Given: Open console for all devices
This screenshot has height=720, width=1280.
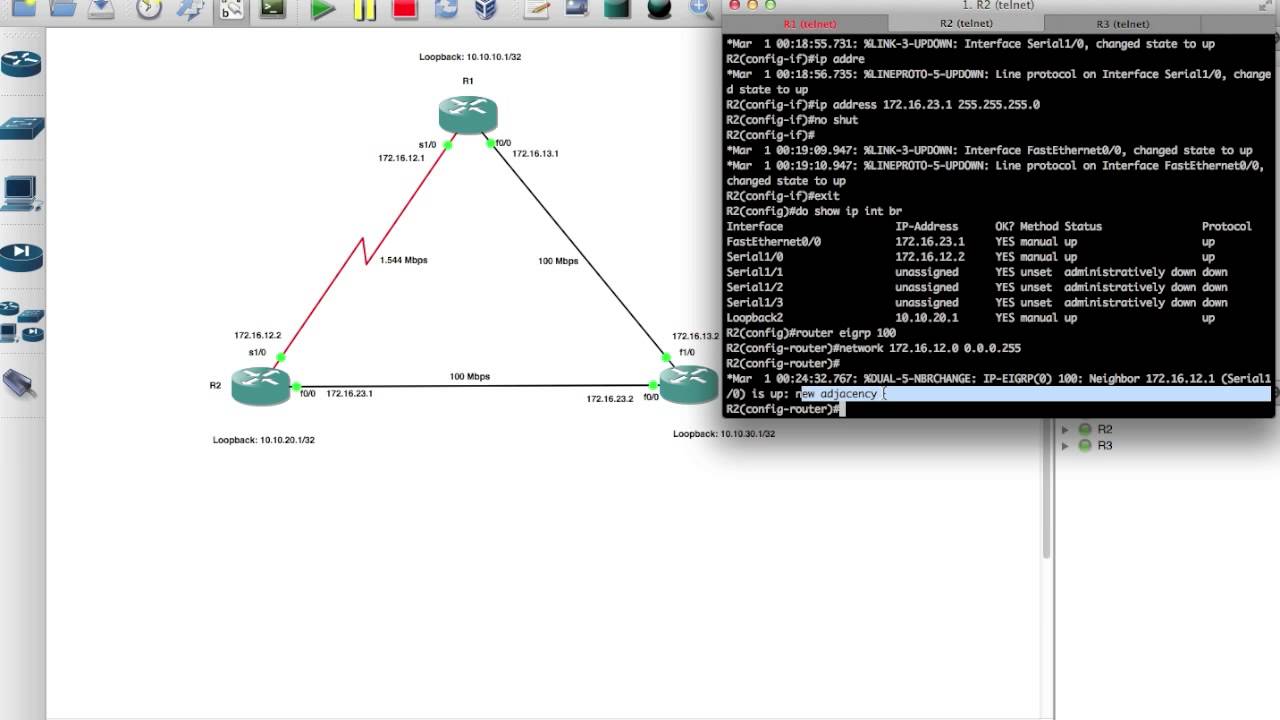Looking at the screenshot, I should pos(273,8).
